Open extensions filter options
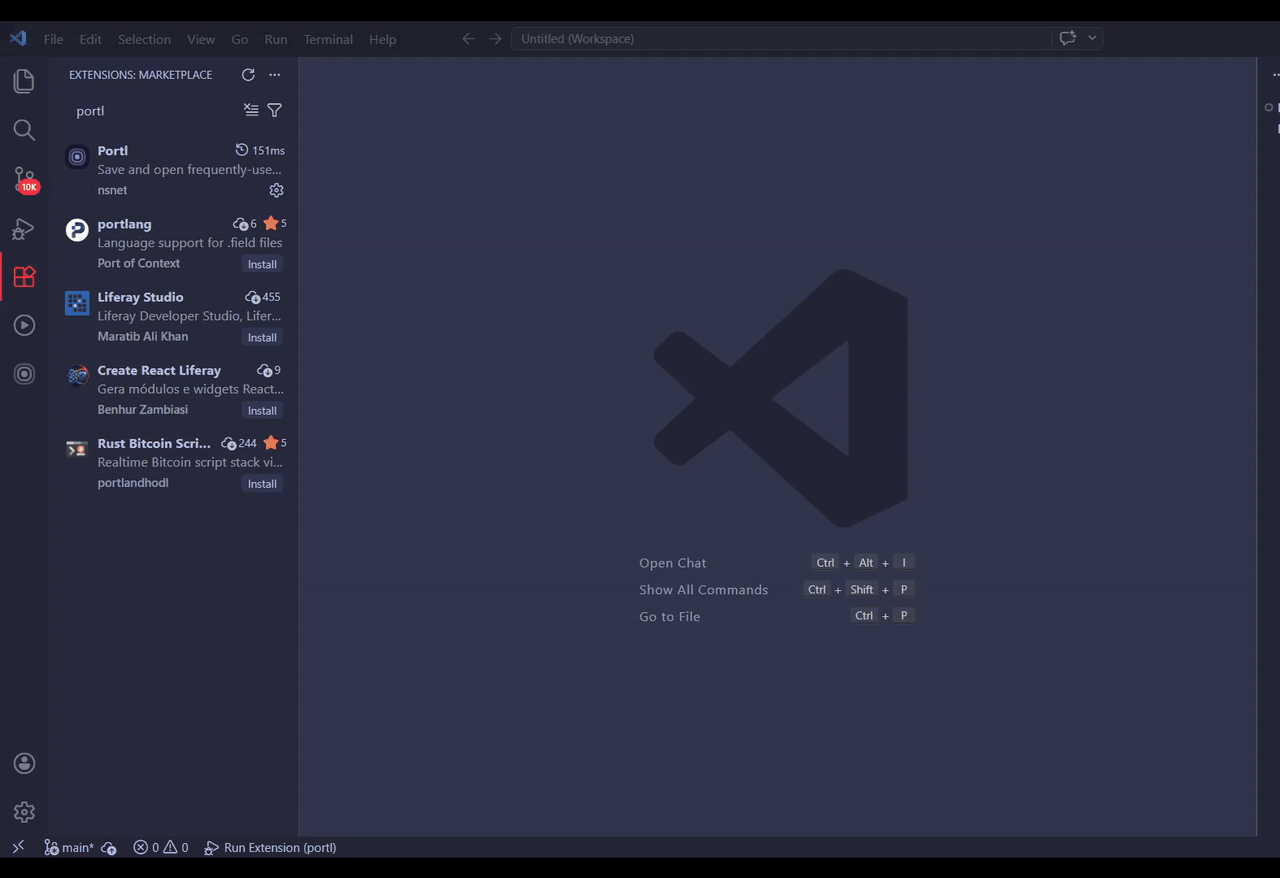This screenshot has width=1280, height=878. tap(275, 110)
